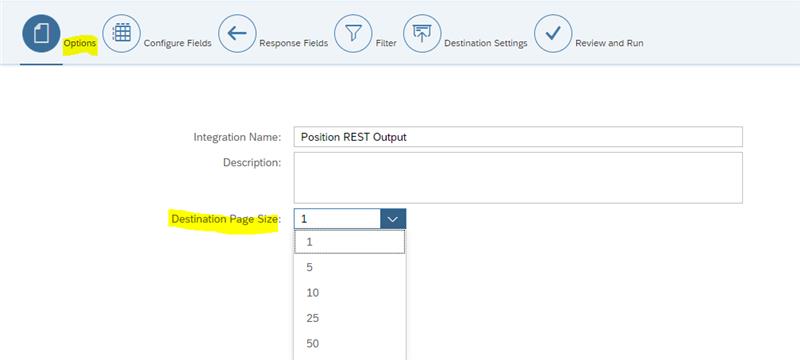The height and width of the screenshot is (360, 800).
Task: Collapse the Destination Page Size dropdown arrow
Action: [393, 219]
